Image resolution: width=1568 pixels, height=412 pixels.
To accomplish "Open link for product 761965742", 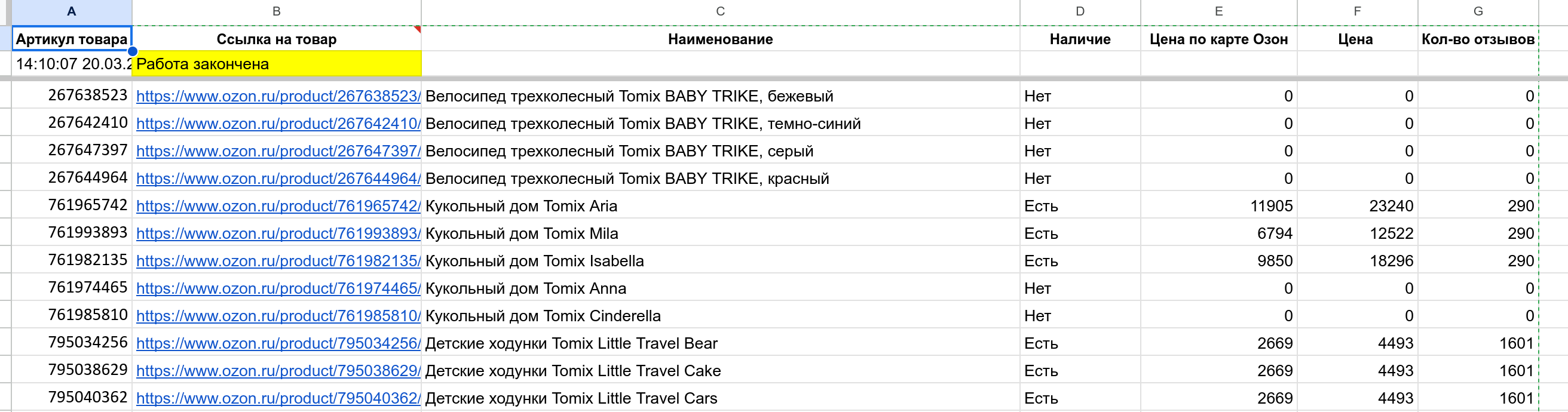I will pos(278,207).
